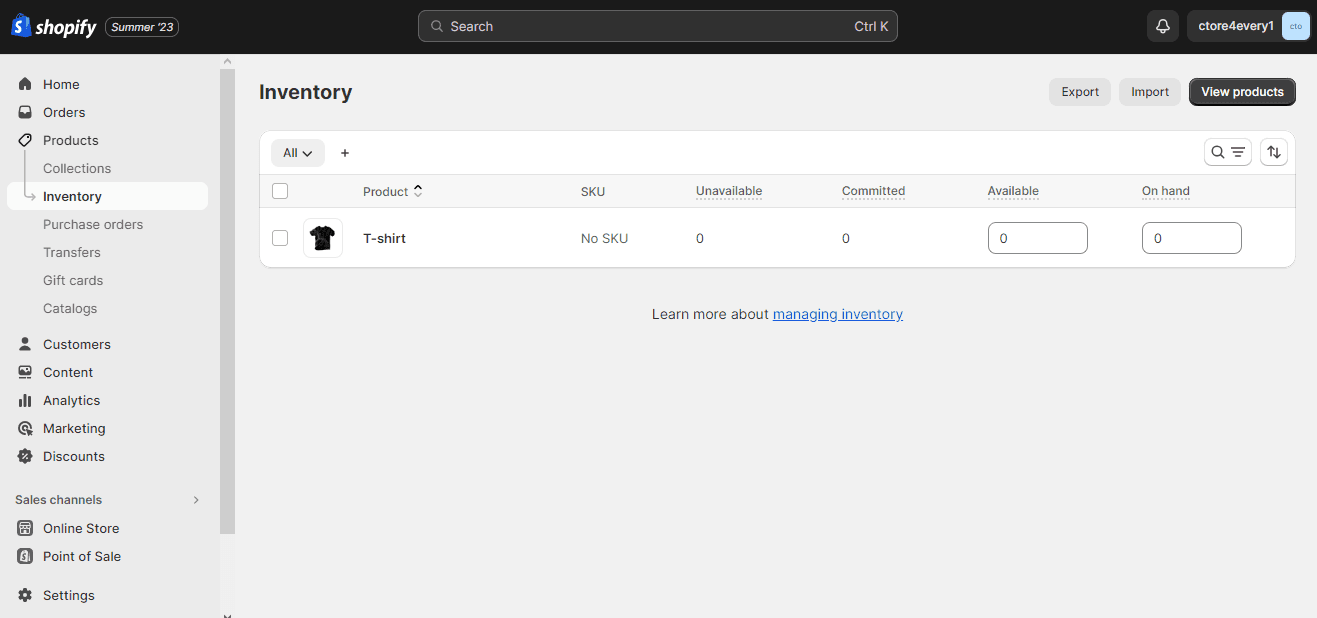Open search and filter button
Image resolution: width=1317 pixels, height=618 pixels.
point(1228,152)
